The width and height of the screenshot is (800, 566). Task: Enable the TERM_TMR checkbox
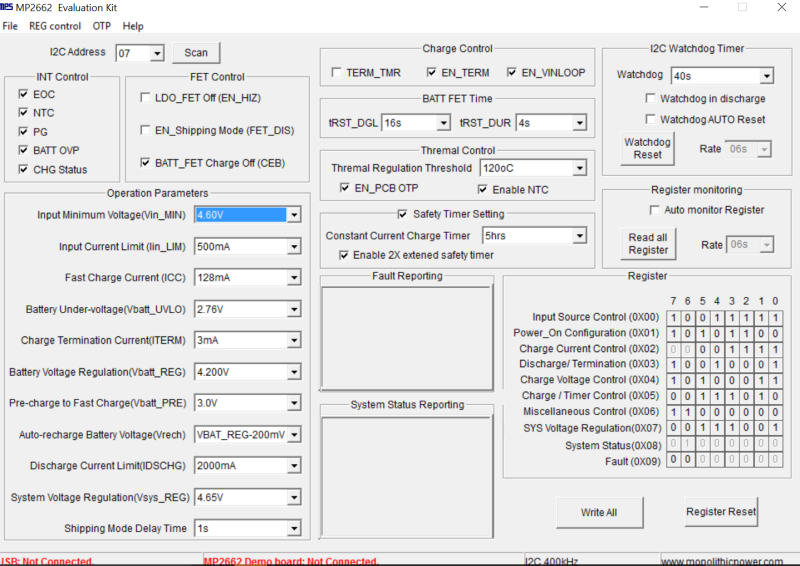(x=336, y=72)
